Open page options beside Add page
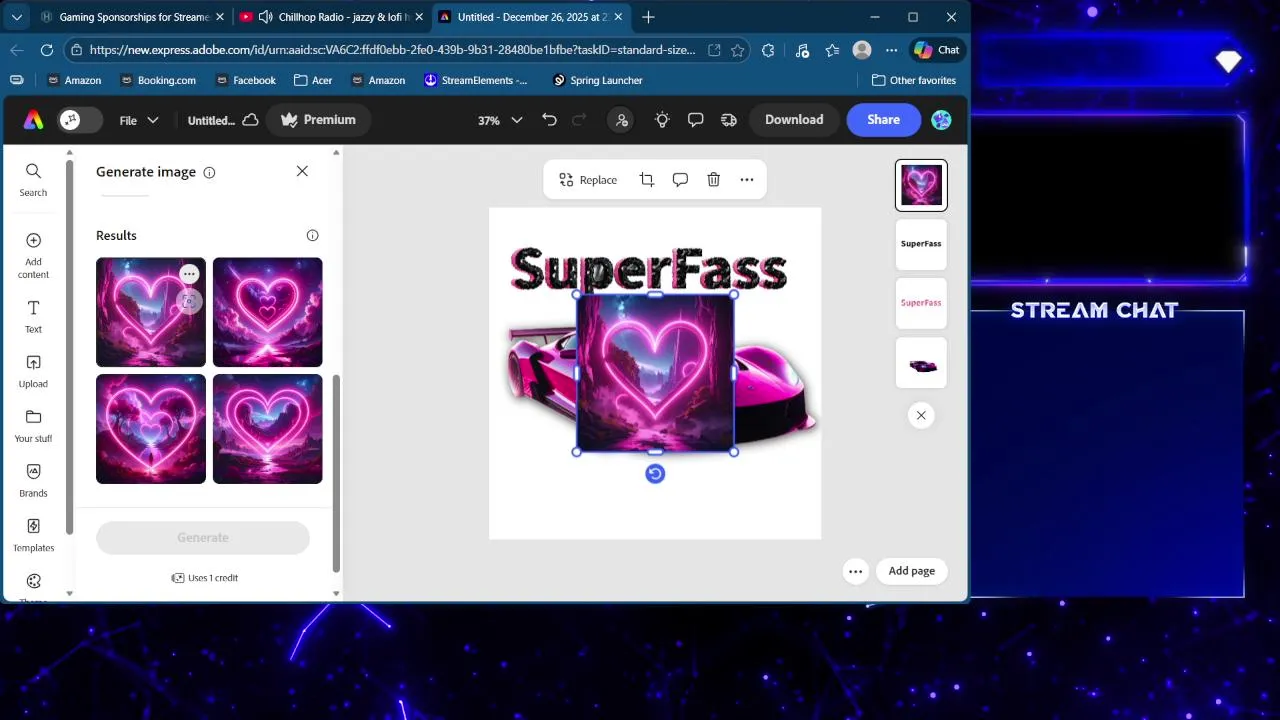The width and height of the screenshot is (1280, 720). click(855, 571)
